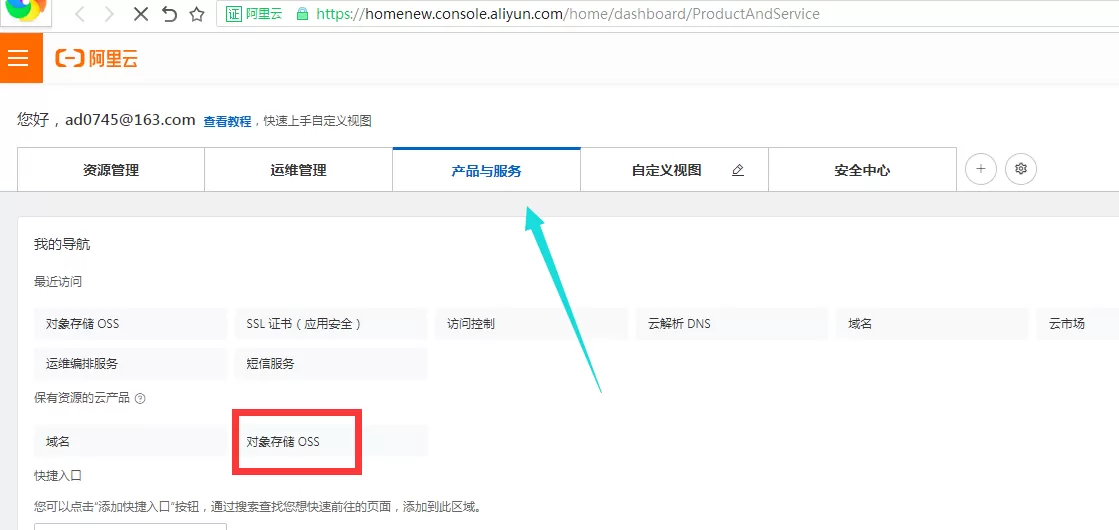1119x530 pixels.
Task: Open the 安全中心 tab
Action: click(x=862, y=170)
